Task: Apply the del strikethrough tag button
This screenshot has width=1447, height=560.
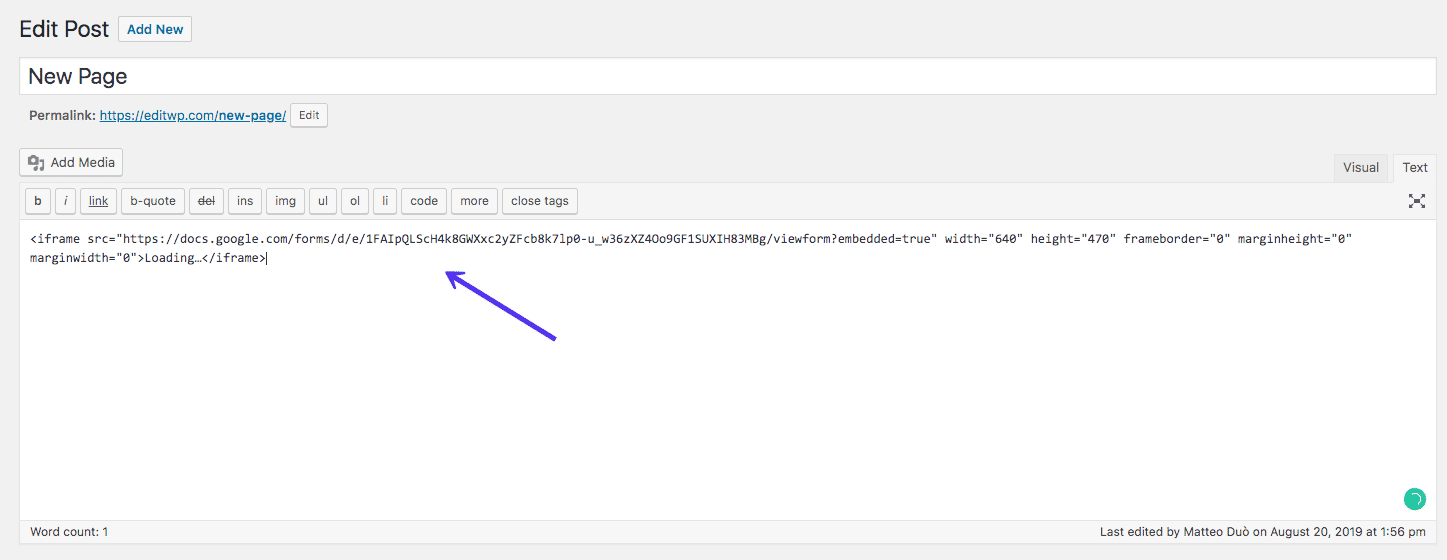Action: click(x=206, y=201)
